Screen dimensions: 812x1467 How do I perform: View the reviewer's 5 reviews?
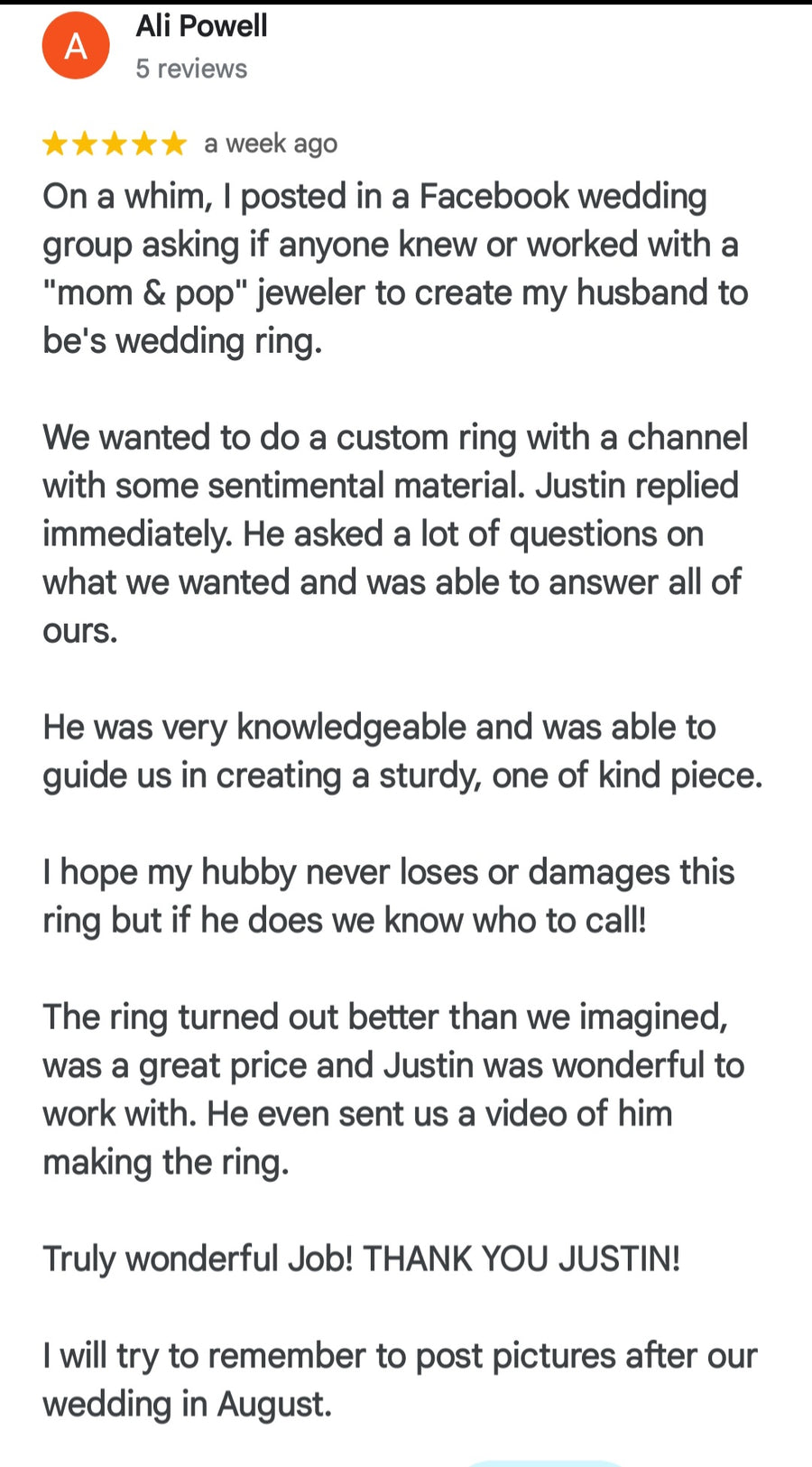(x=191, y=69)
